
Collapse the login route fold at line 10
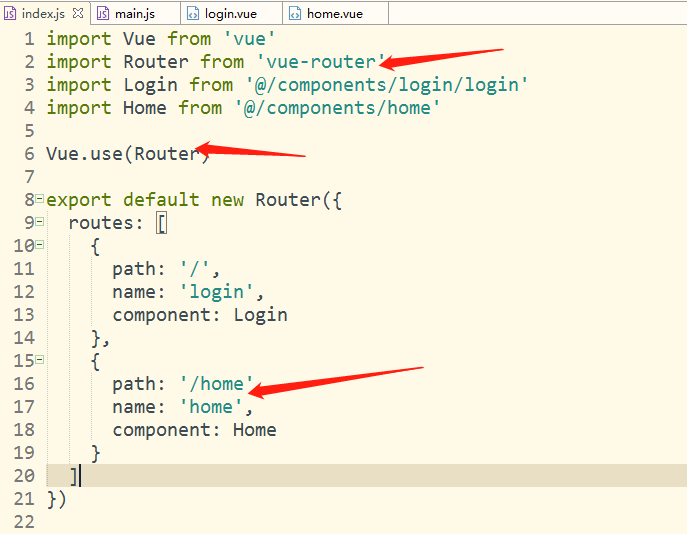39,244
